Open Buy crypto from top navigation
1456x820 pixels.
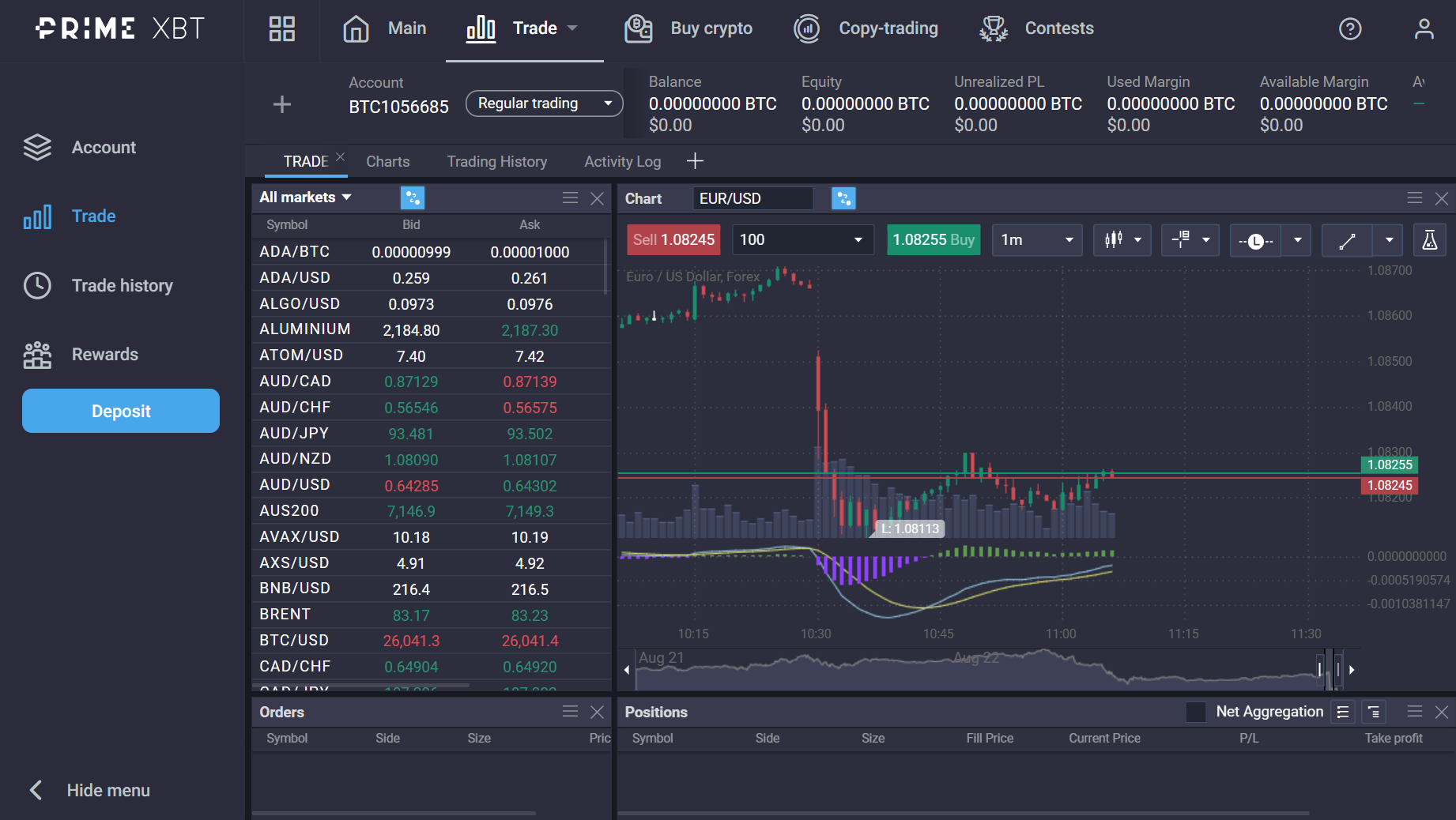coord(688,29)
